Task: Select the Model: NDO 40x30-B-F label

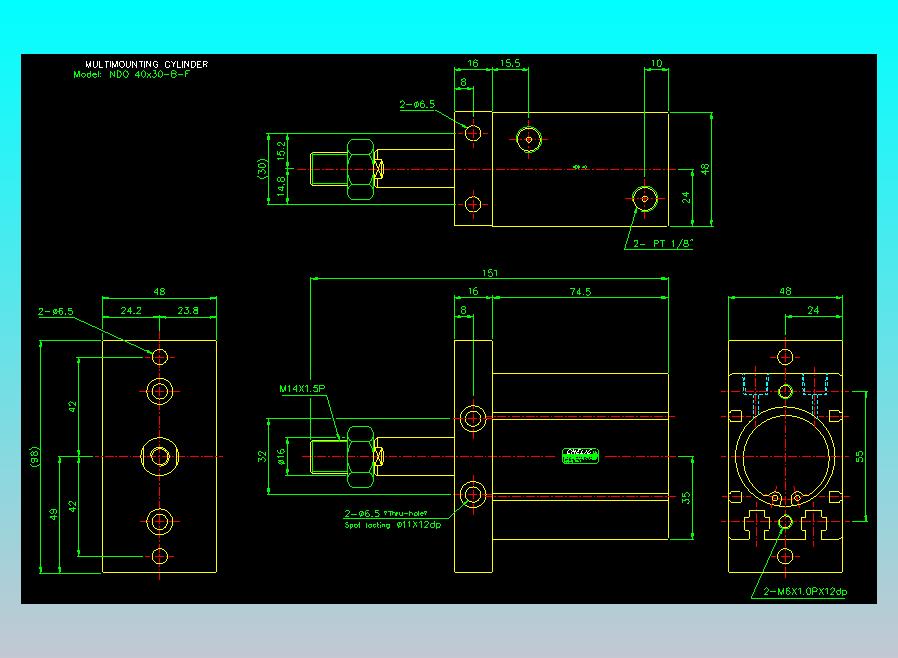Action: pyautogui.click(x=132, y=74)
